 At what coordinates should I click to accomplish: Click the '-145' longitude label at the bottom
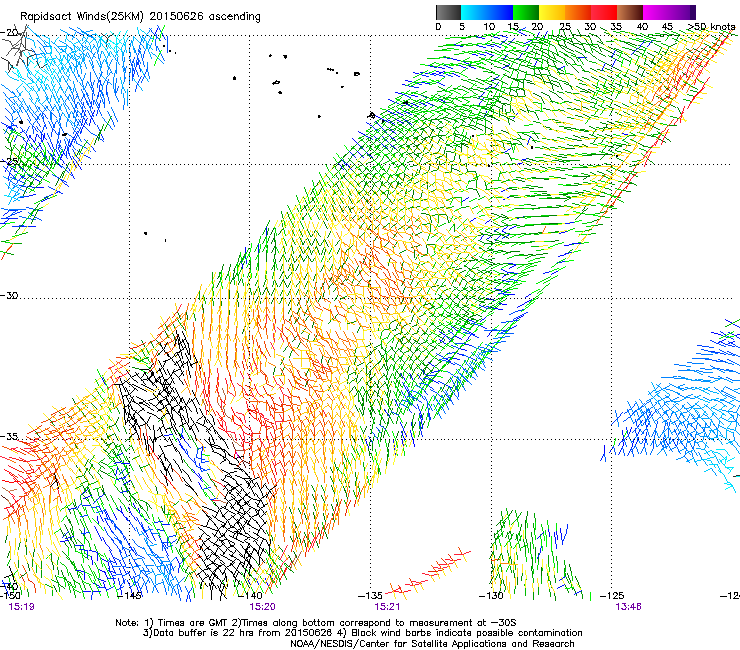(x=129, y=595)
